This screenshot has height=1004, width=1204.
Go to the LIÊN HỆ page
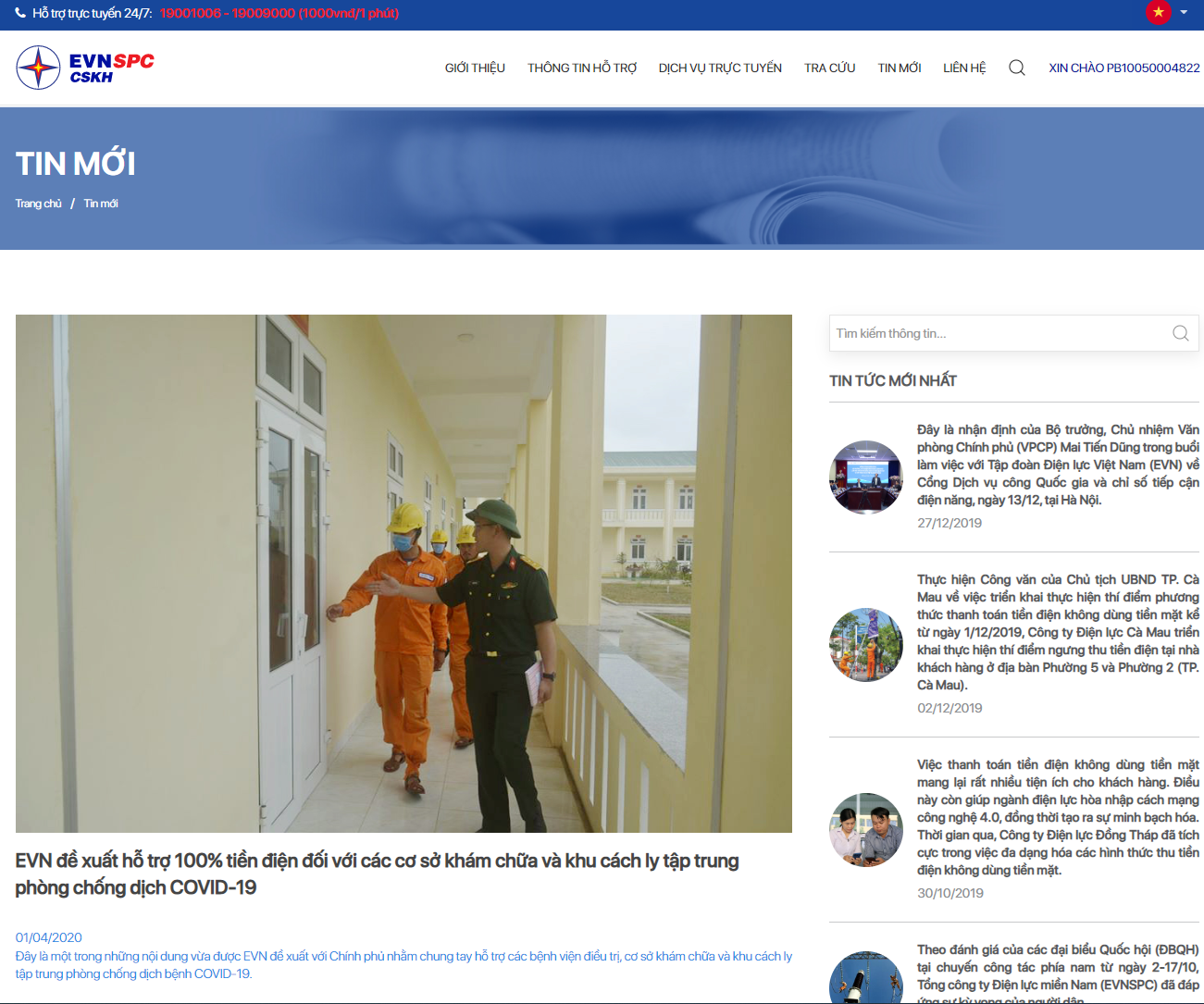(964, 68)
